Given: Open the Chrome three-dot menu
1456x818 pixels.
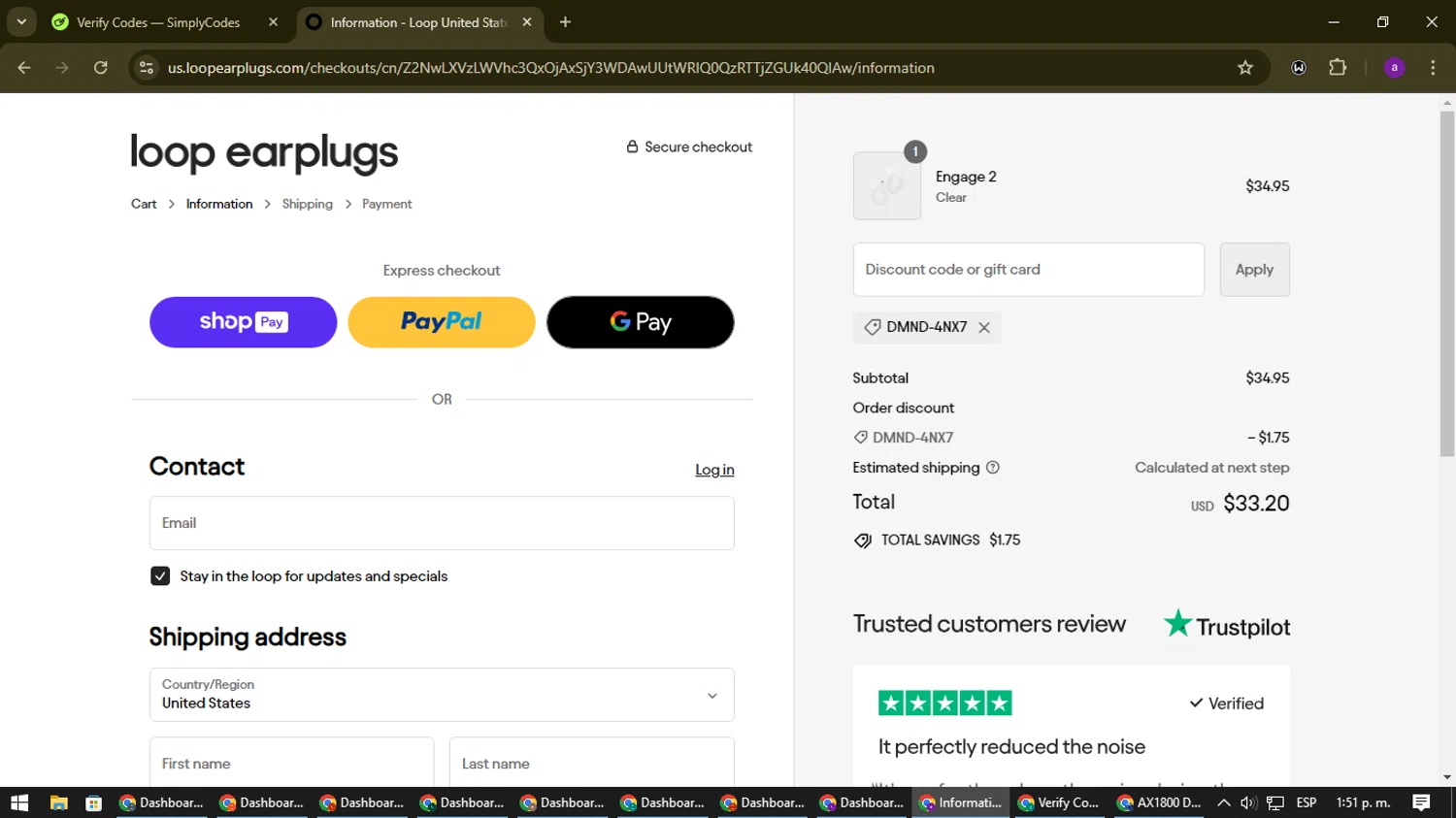Looking at the screenshot, I should [x=1433, y=68].
